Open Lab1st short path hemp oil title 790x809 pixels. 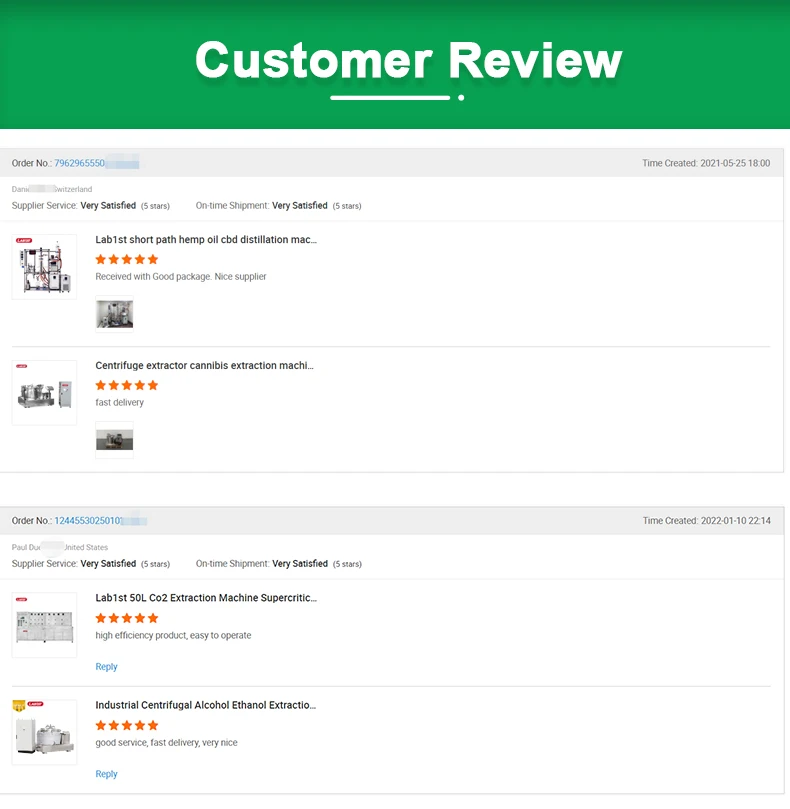(206, 240)
